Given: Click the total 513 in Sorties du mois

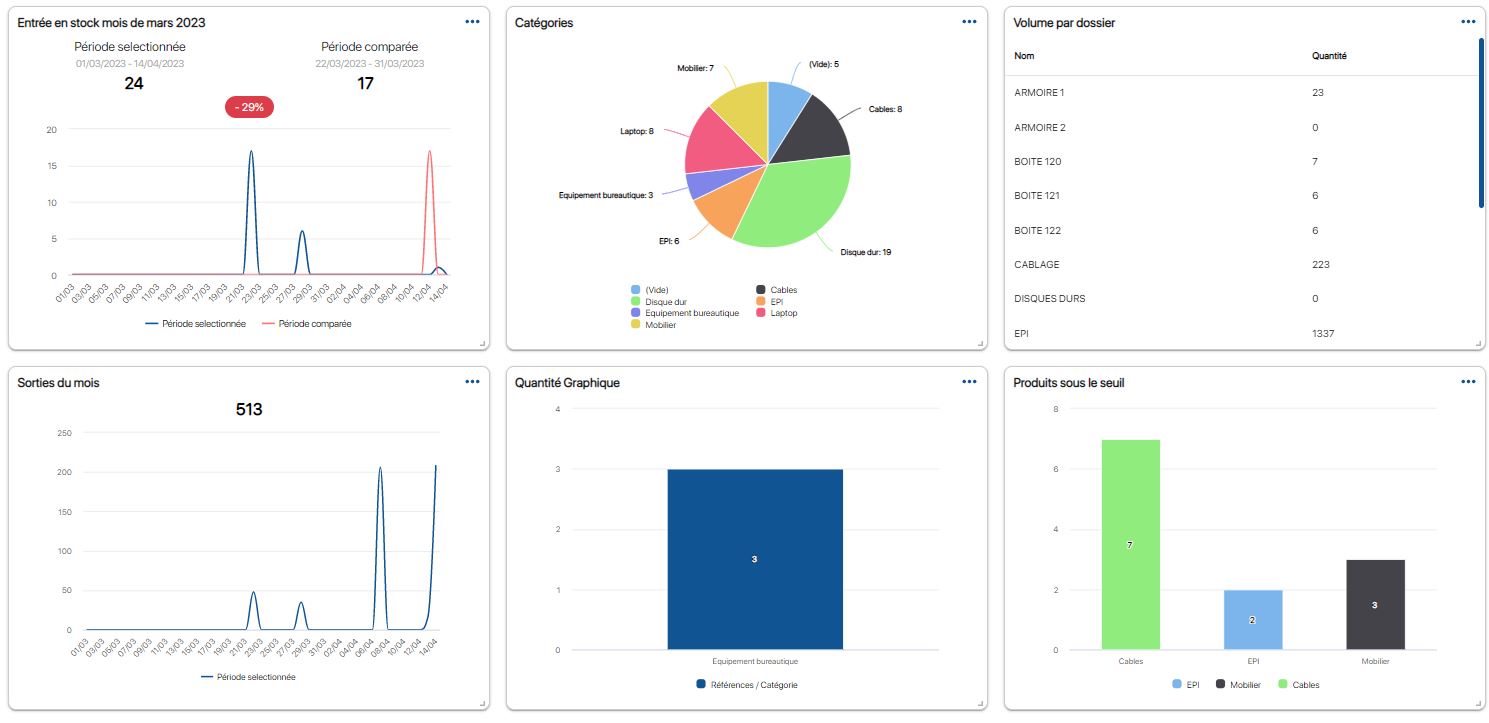Looking at the screenshot, I should point(249,409).
